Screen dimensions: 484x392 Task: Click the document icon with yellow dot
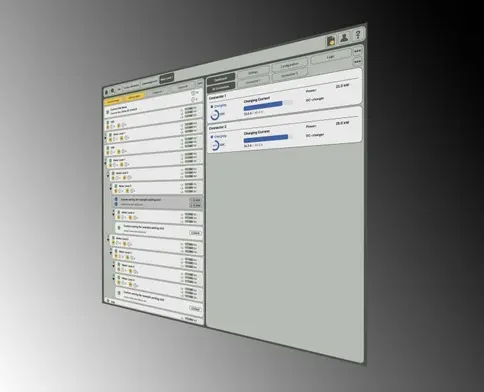click(x=331, y=41)
